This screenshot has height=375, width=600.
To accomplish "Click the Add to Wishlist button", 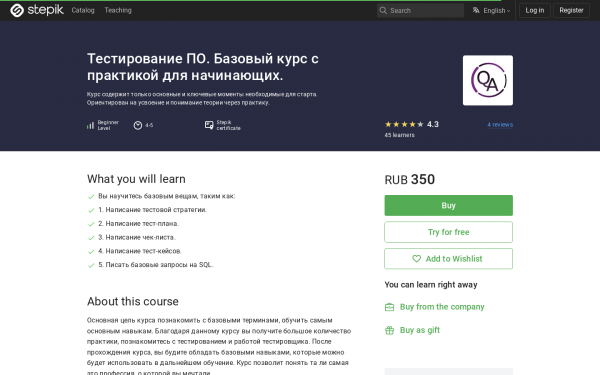I will (448, 259).
